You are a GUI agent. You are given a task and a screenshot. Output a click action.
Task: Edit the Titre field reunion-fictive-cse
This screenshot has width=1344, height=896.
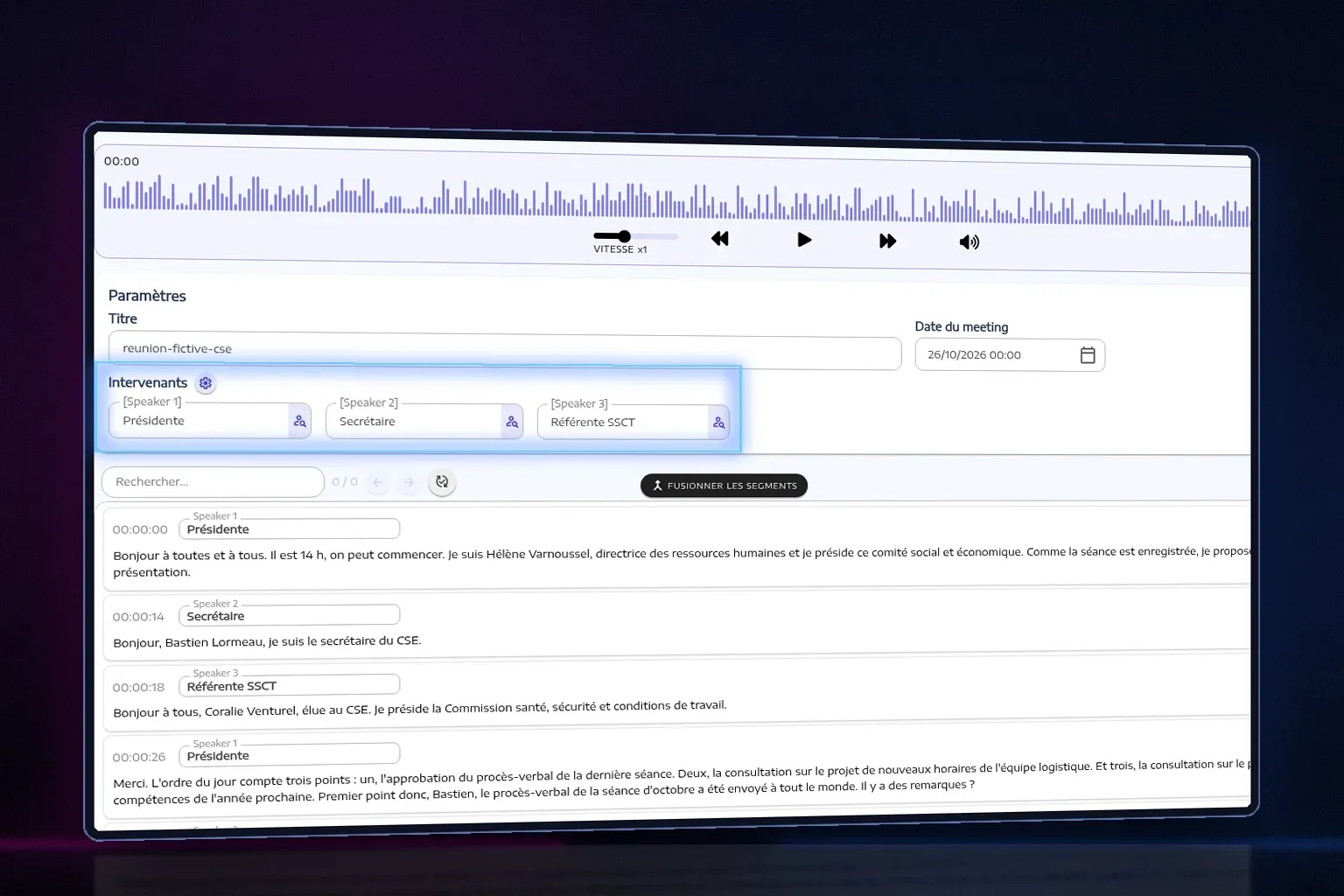tap(505, 351)
